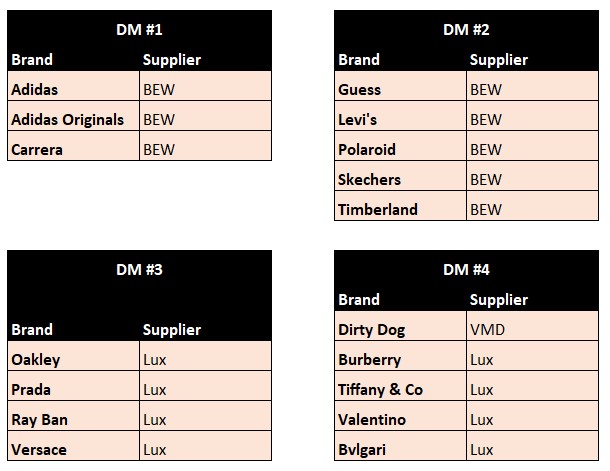Click the Guess brand cell

click(x=400, y=89)
